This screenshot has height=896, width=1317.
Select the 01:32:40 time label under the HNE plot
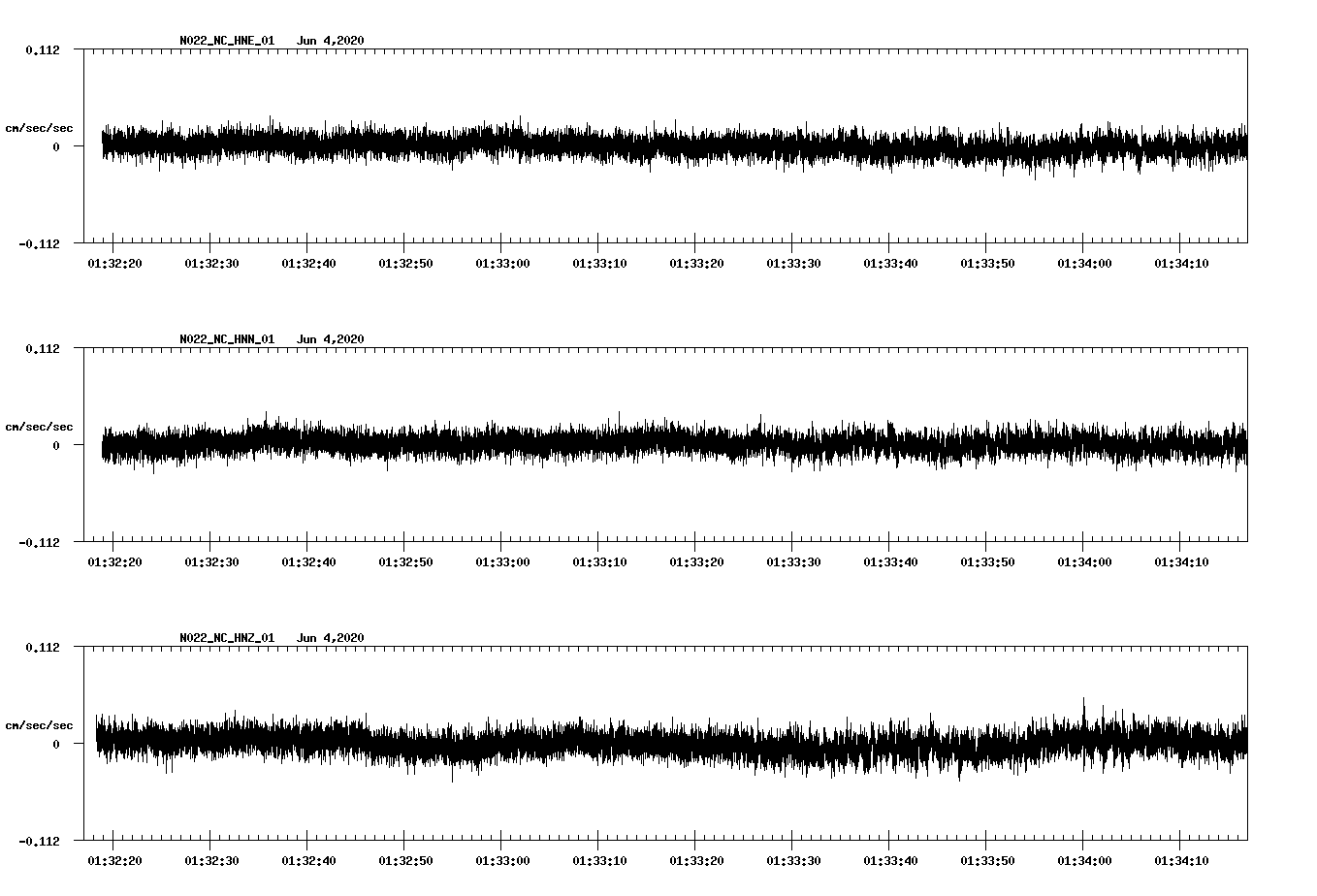click(308, 264)
